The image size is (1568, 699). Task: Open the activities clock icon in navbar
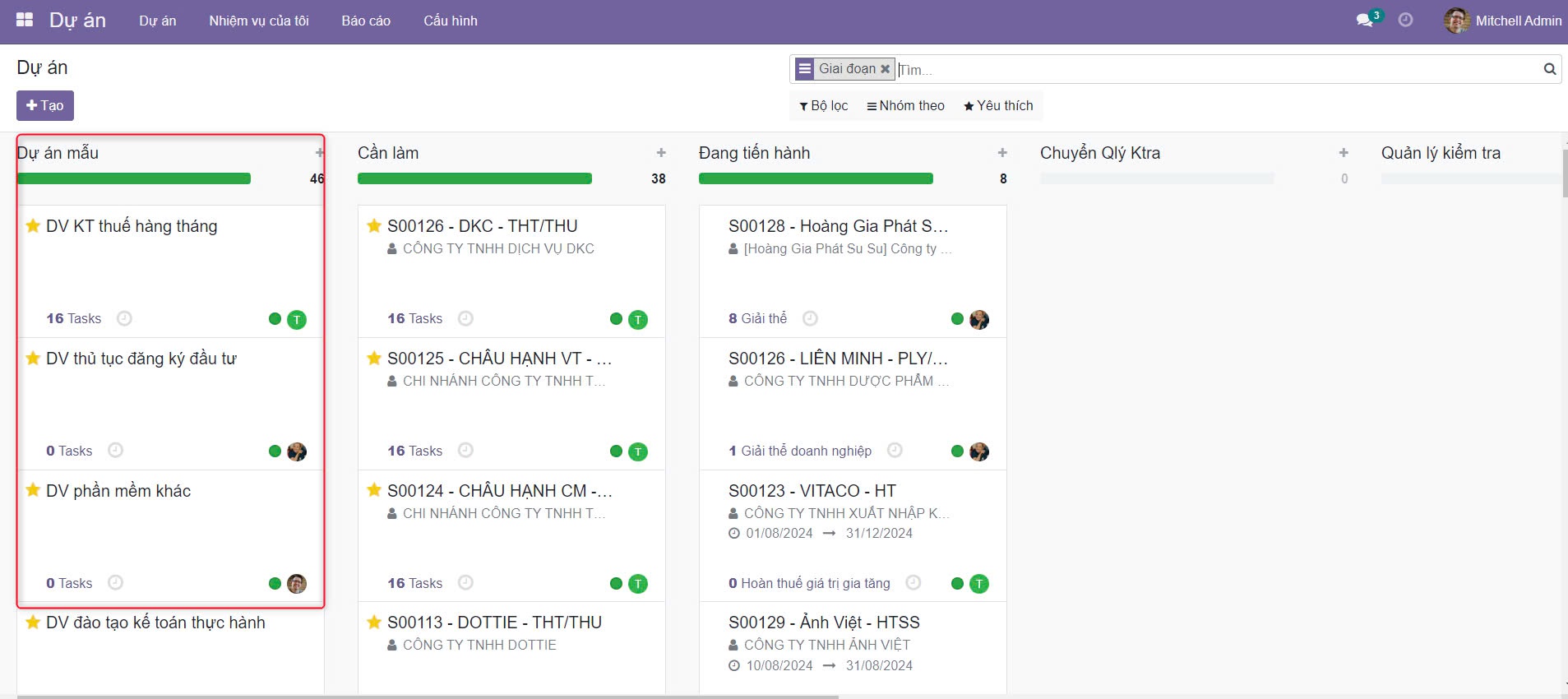point(1405,21)
